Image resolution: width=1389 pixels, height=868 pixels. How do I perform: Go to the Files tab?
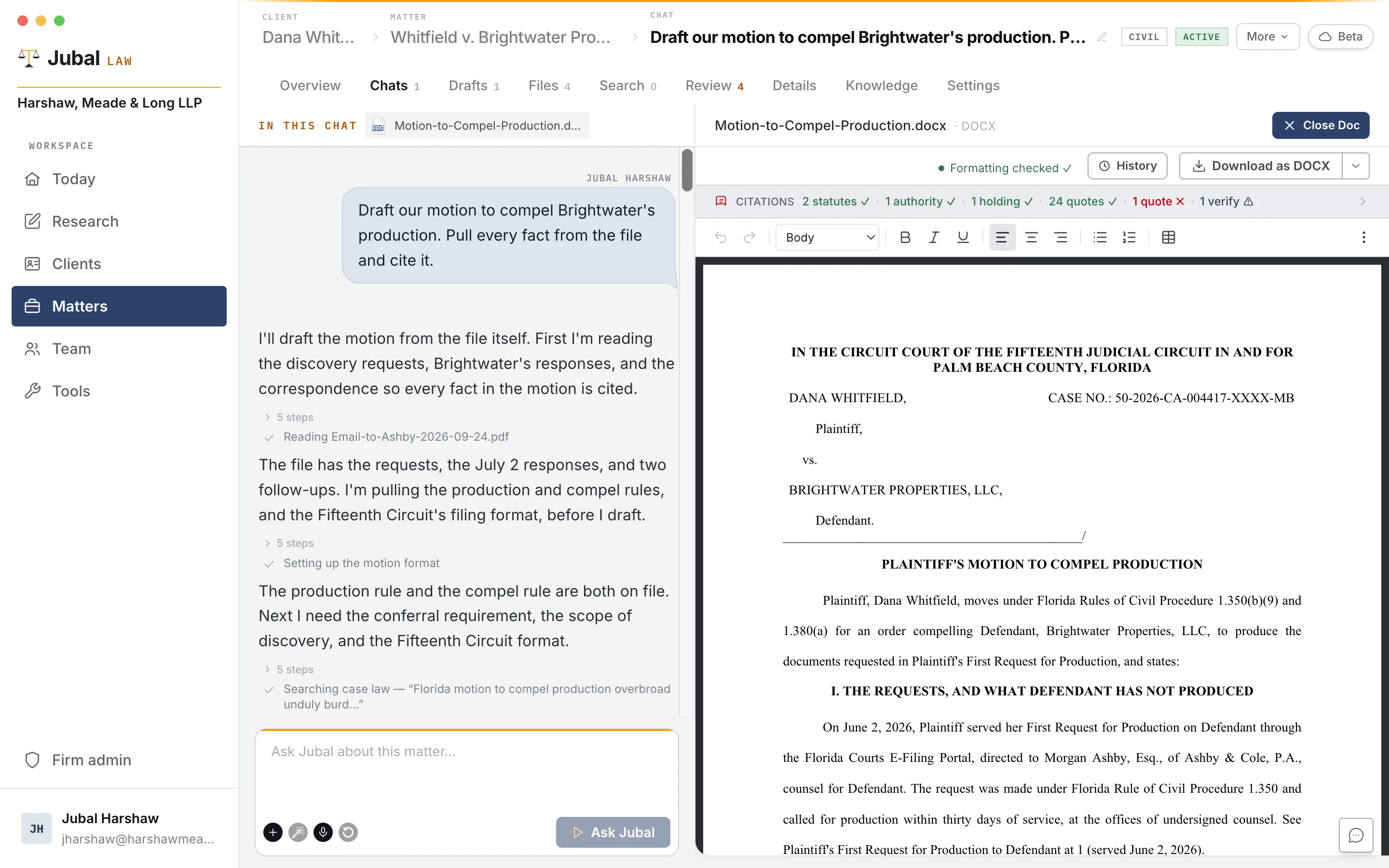click(x=549, y=85)
